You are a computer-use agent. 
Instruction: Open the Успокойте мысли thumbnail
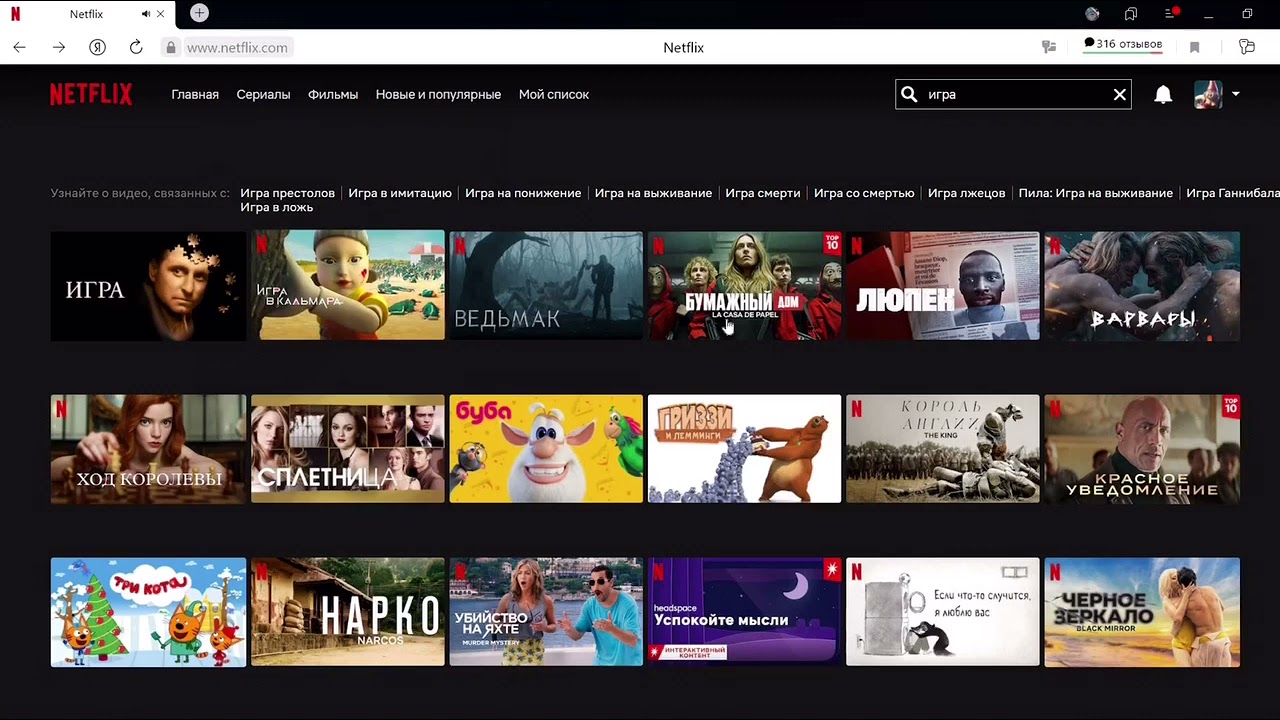[745, 612]
